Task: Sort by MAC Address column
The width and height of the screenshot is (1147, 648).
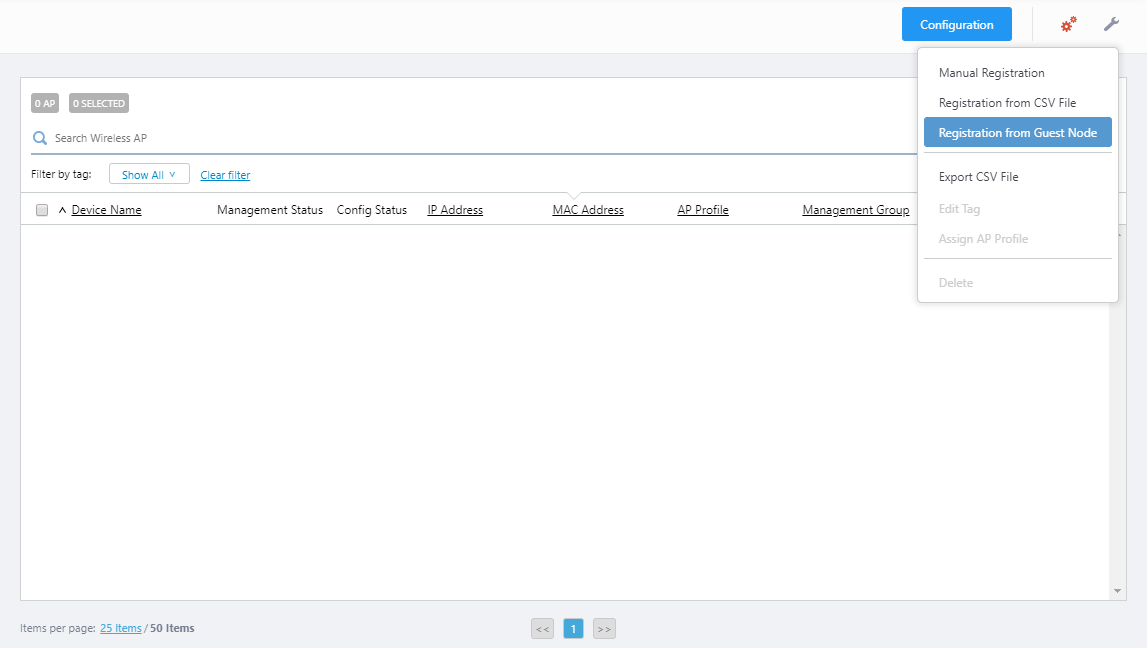Action: (588, 210)
